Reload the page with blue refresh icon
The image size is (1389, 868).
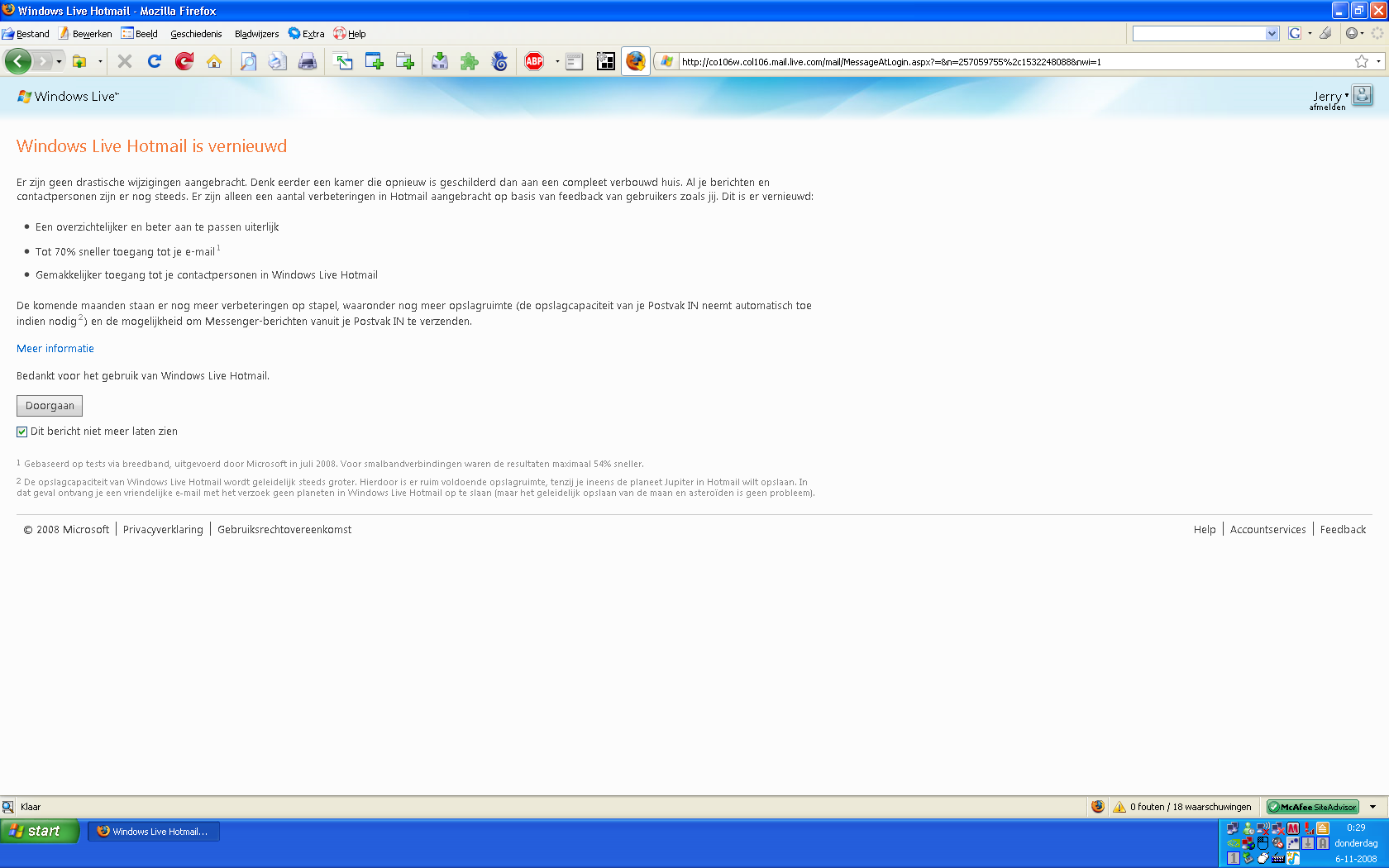click(x=155, y=61)
